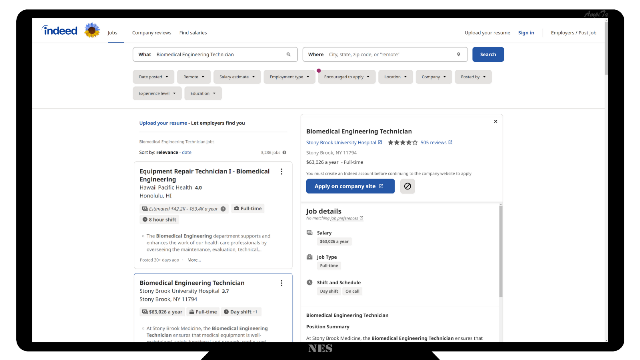Sort results by date

[x=187, y=152]
